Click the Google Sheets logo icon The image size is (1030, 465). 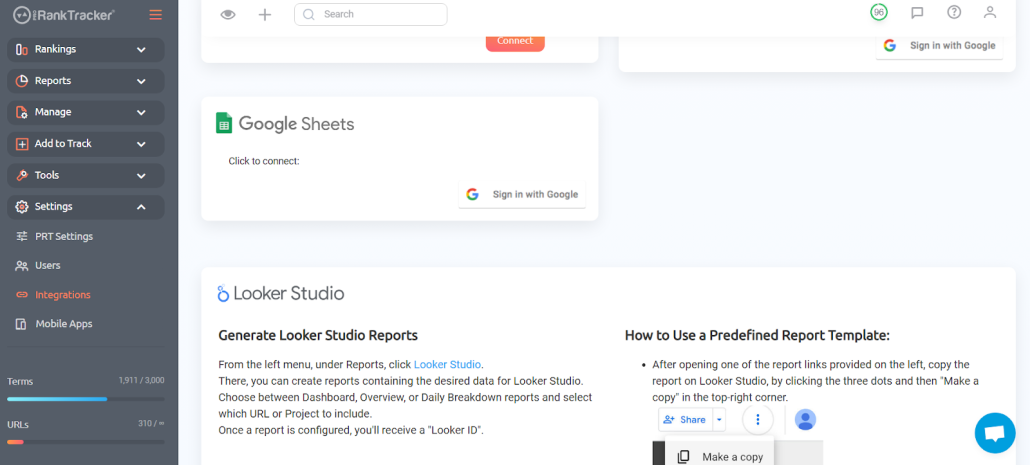(x=224, y=123)
